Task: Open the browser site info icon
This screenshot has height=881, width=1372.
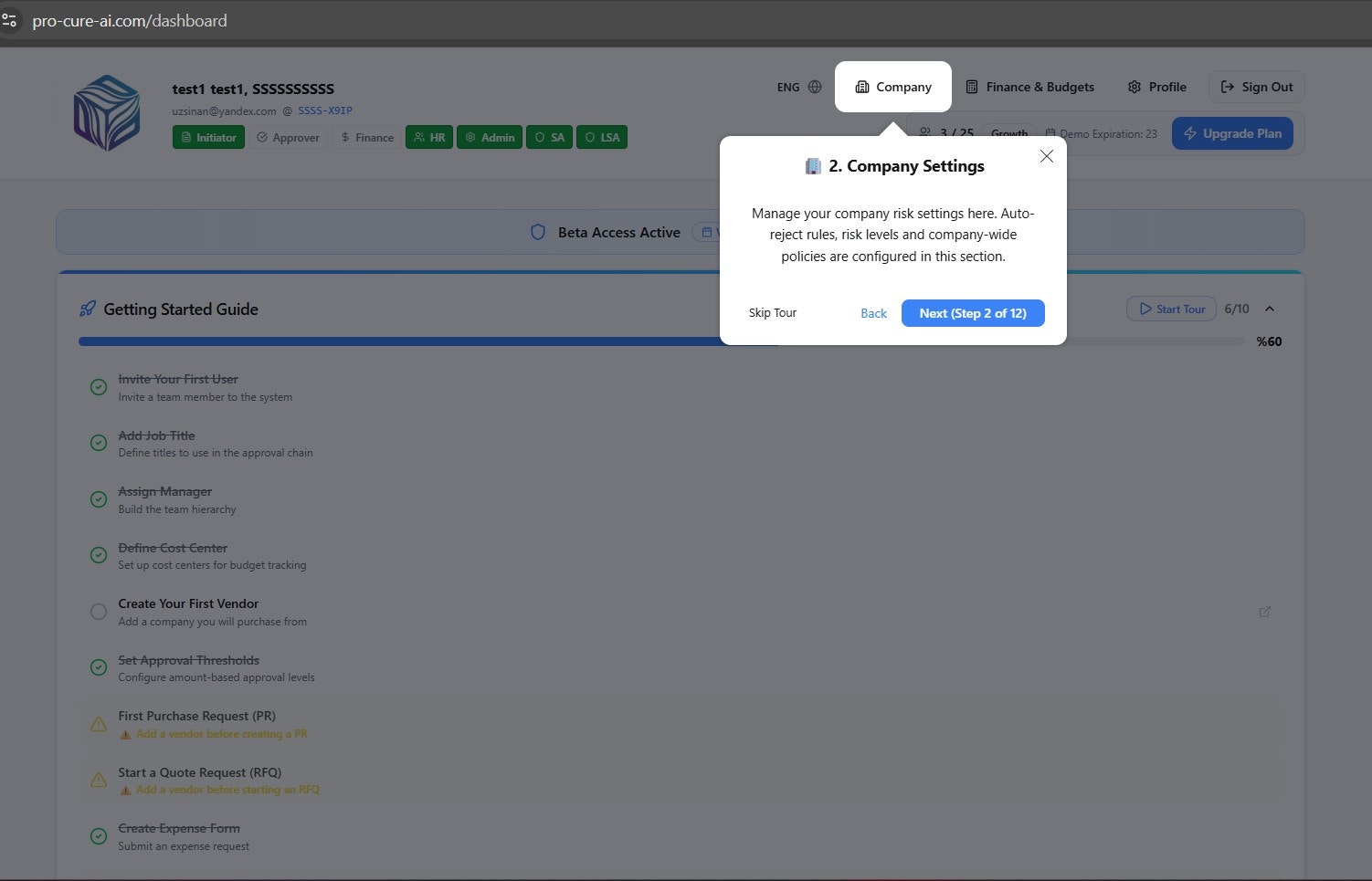Action: click(9, 19)
